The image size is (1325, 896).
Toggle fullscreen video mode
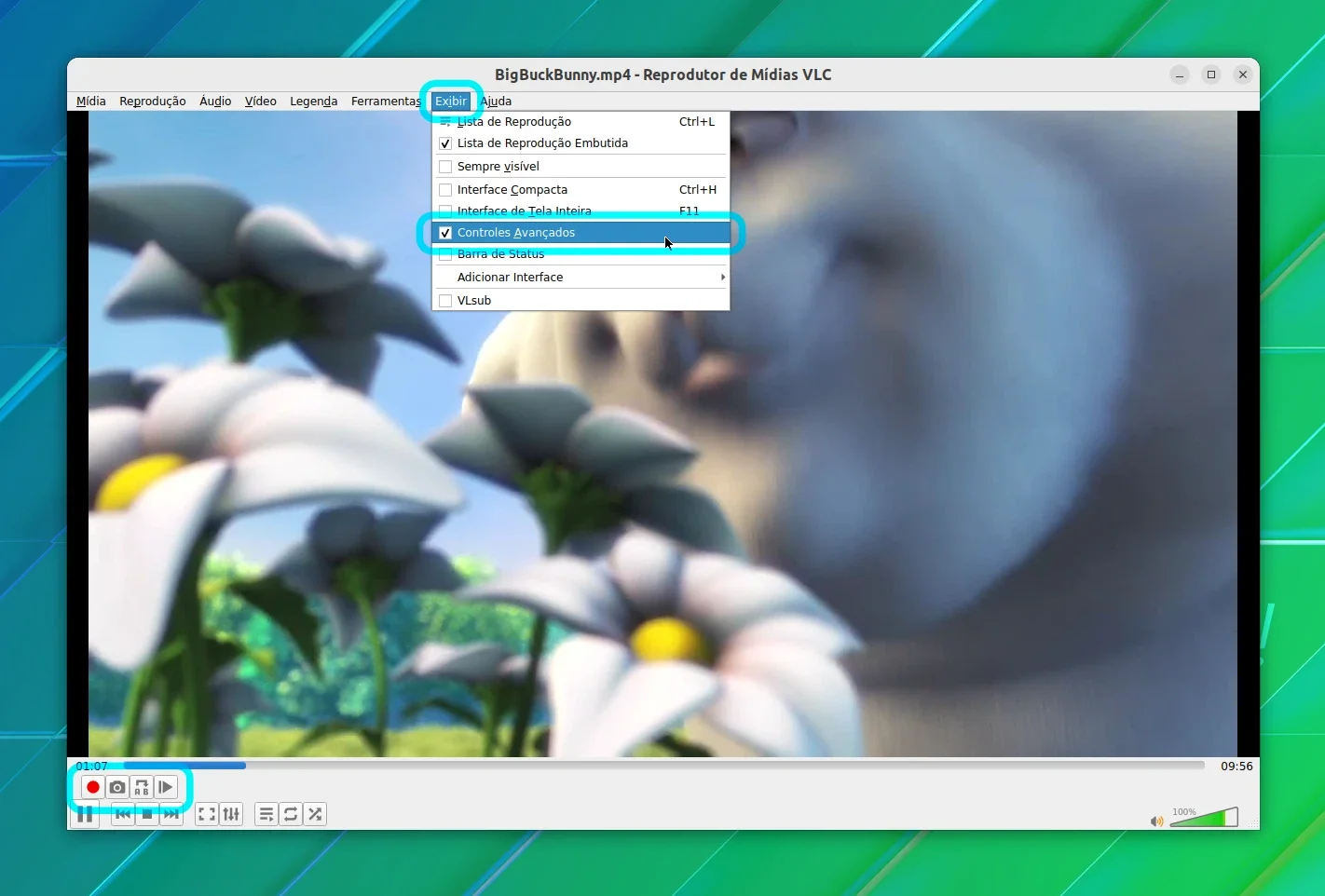tap(207, 814)
